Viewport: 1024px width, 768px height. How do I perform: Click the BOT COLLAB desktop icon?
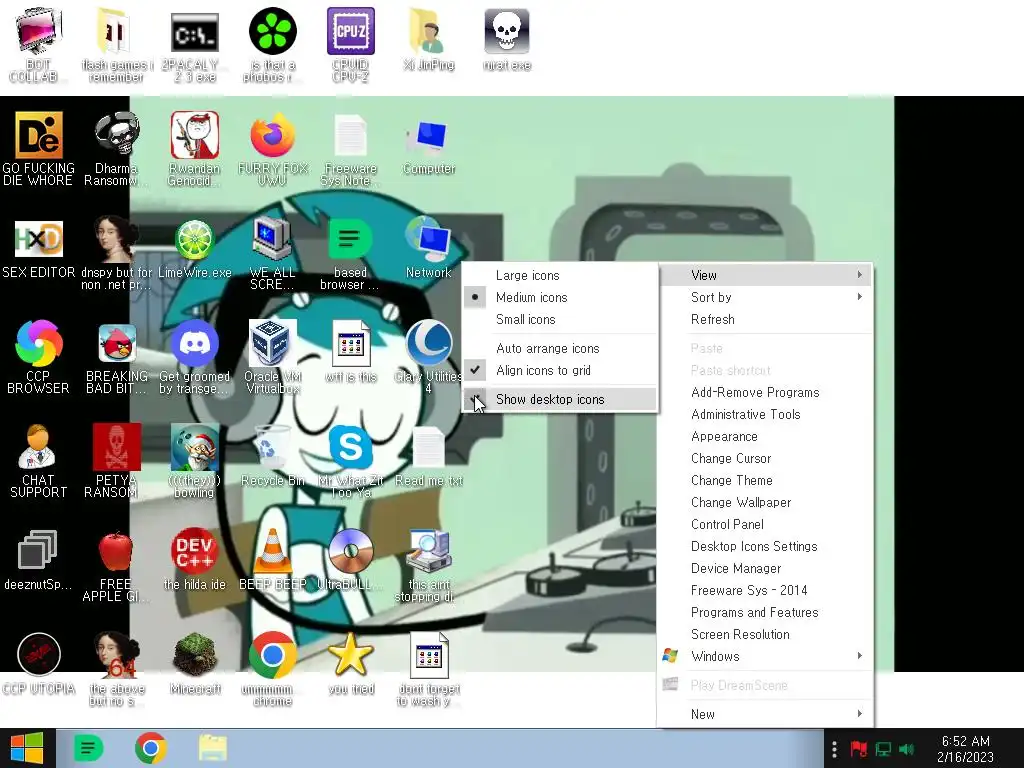click(x=38, y=31)
